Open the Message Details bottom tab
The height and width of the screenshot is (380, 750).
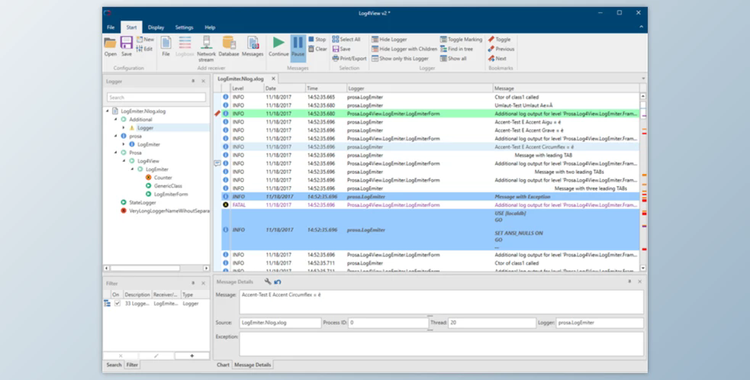click(253, 365)
